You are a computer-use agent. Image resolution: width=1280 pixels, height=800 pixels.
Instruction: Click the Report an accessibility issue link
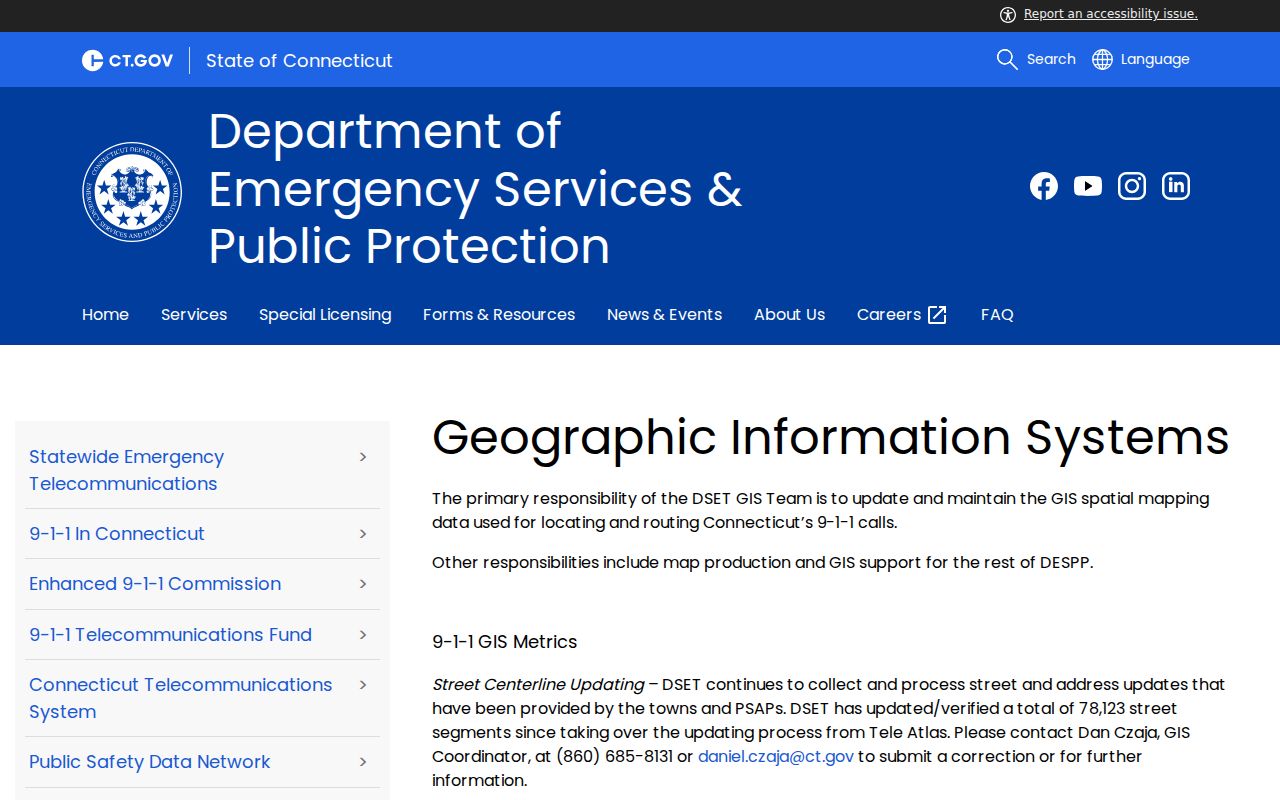(x=1111, y=14)
